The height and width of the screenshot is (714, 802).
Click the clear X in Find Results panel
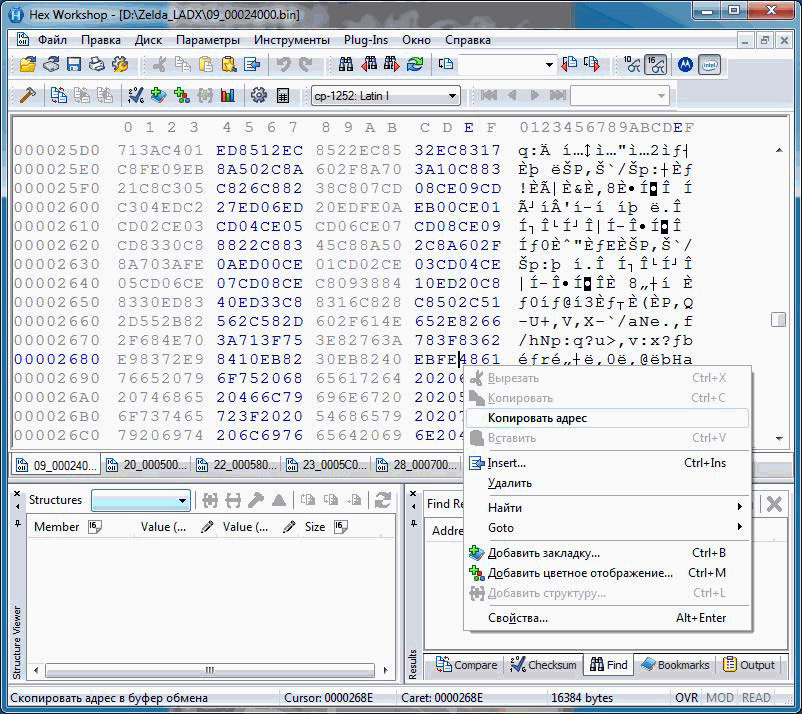tap(774, 504)
